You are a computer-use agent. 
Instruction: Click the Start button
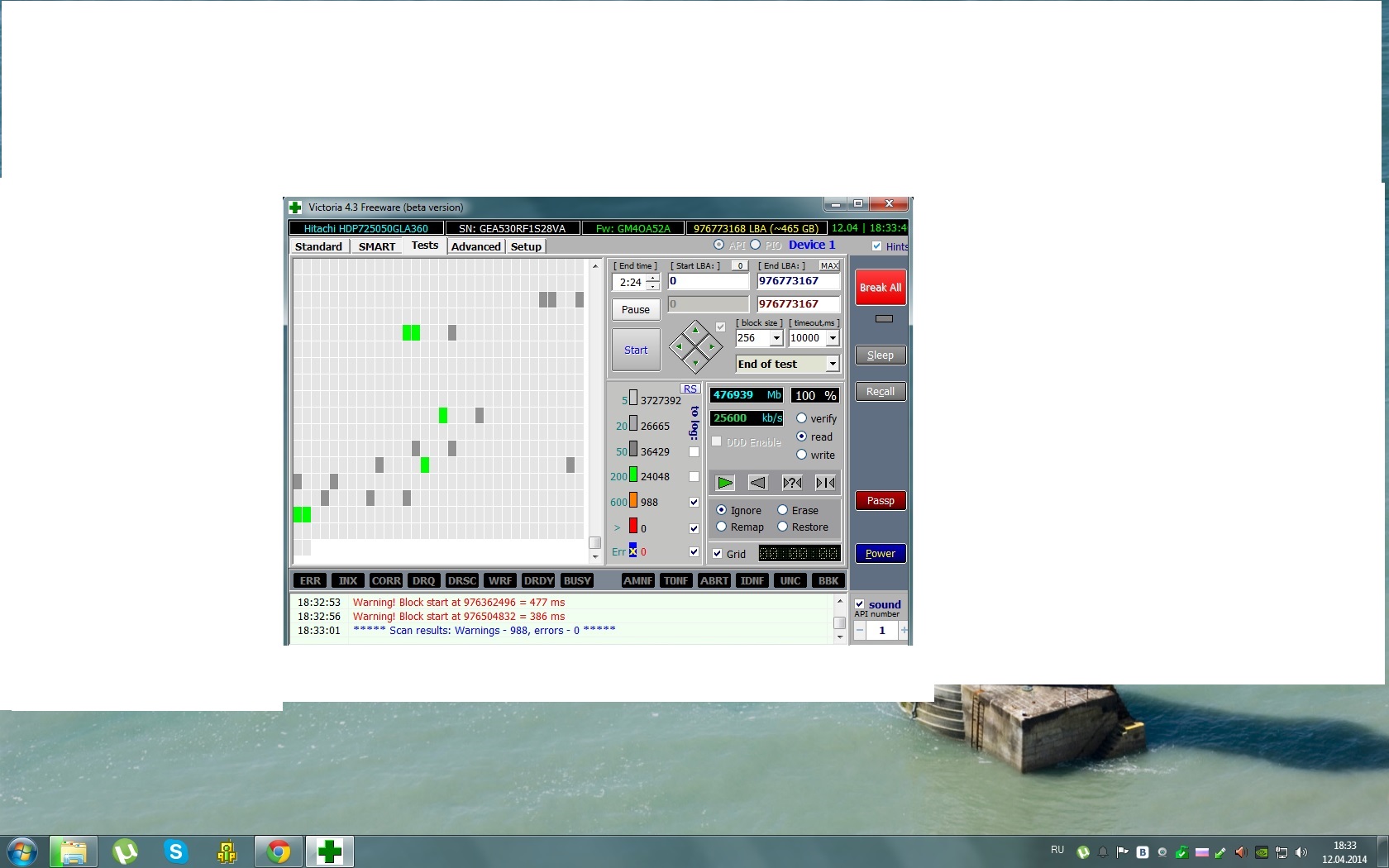[636, 350]
